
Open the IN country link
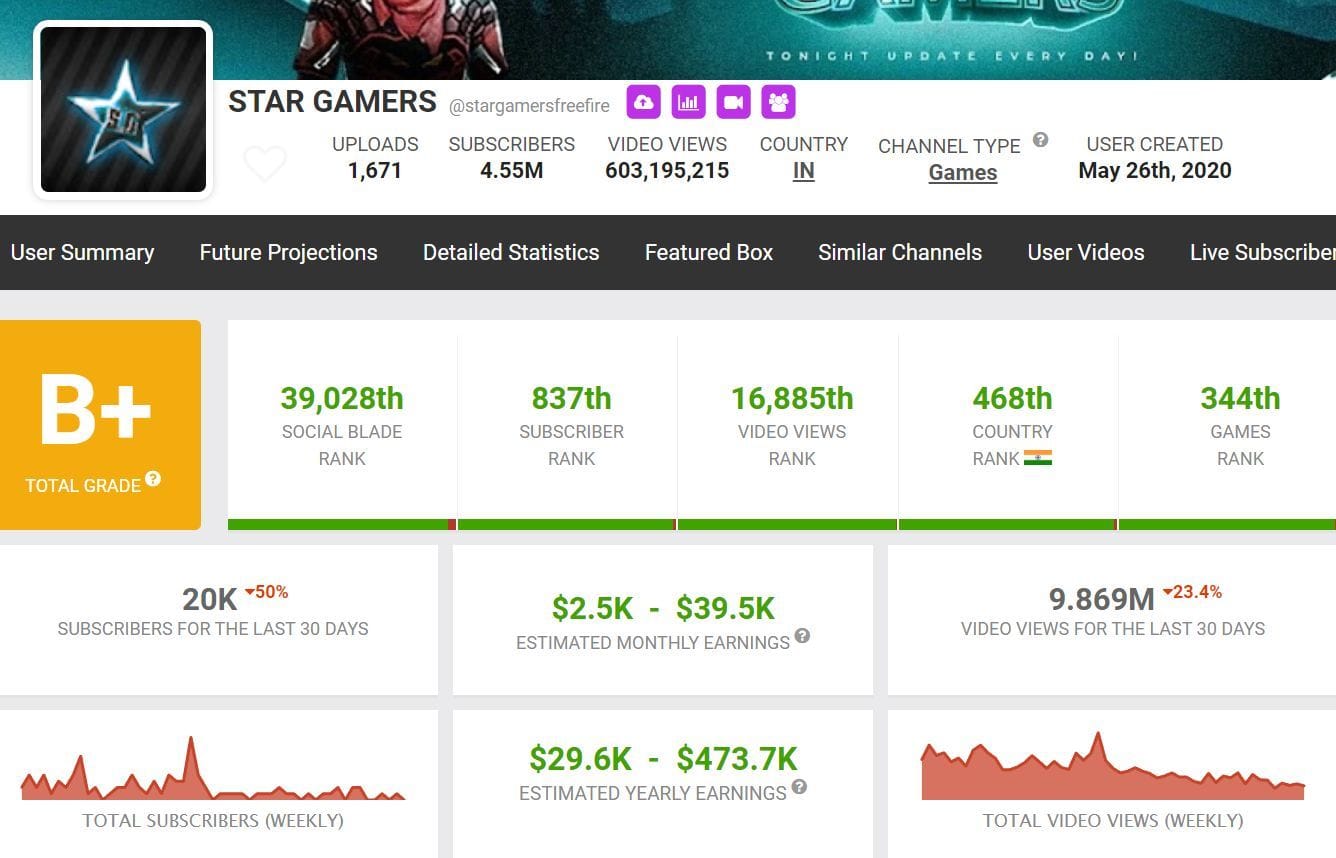(804, 170)
